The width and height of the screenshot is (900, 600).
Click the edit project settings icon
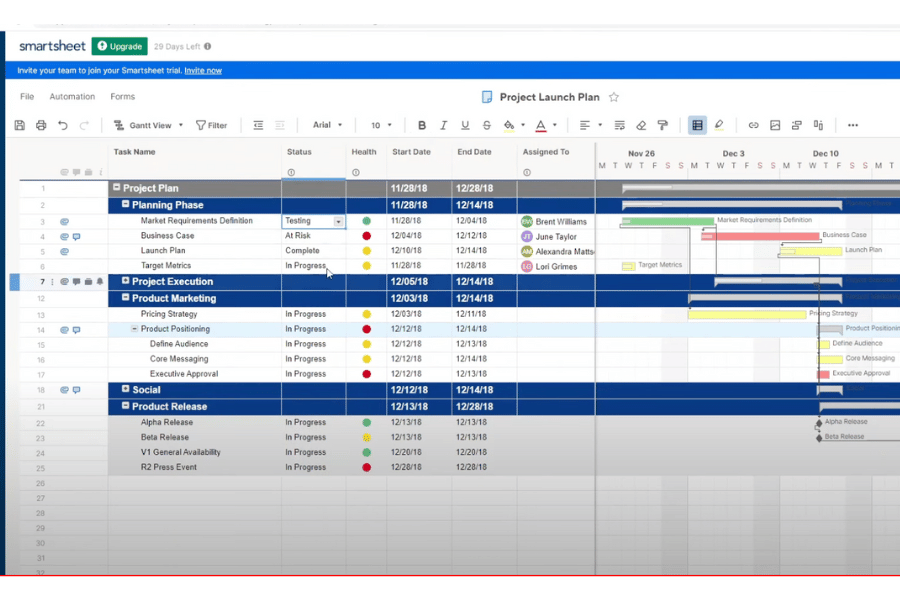tap(818, 125)
